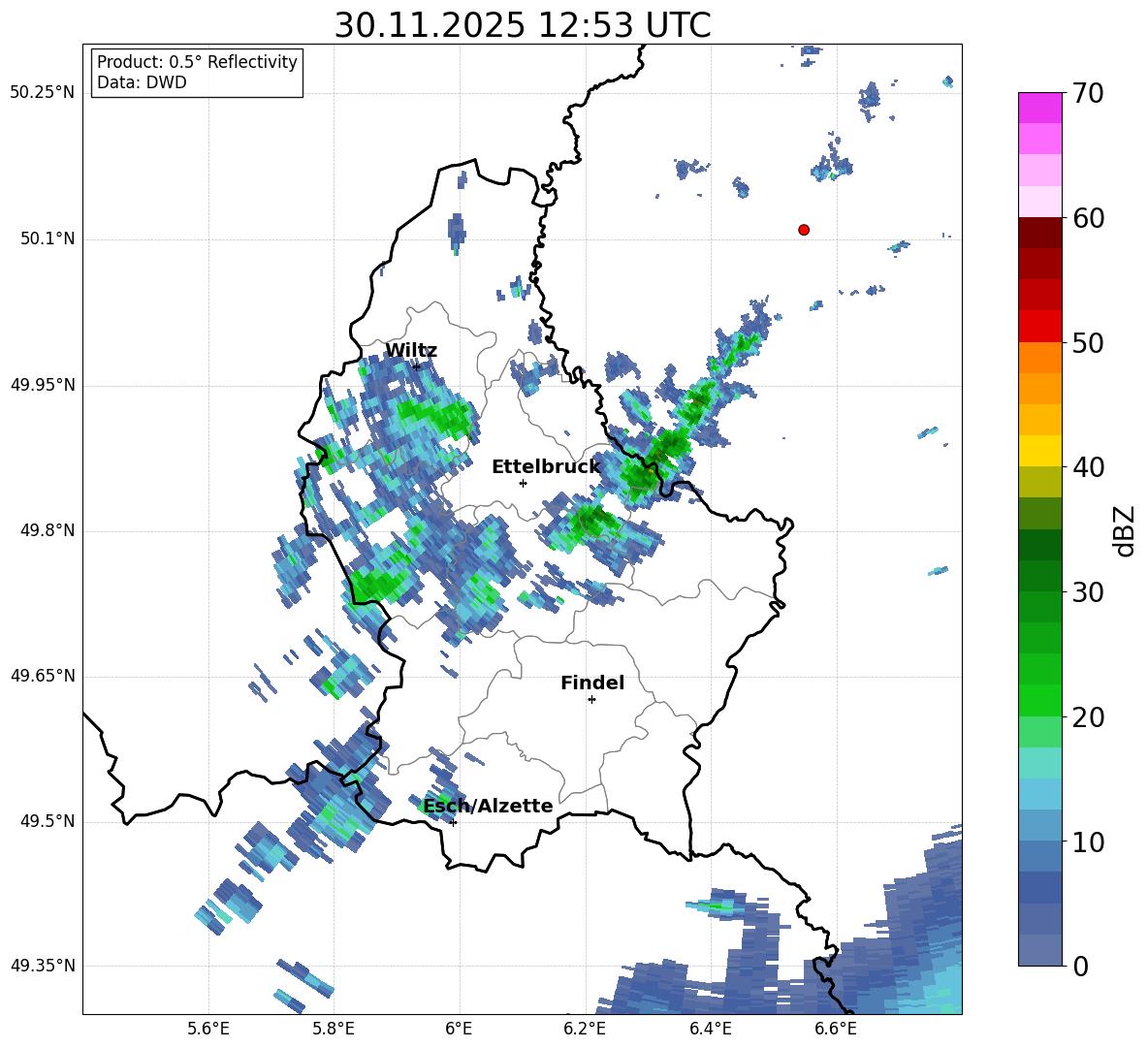
Task: Click the 20 tick on the colorbar
Action: [x=1088, y=718]
